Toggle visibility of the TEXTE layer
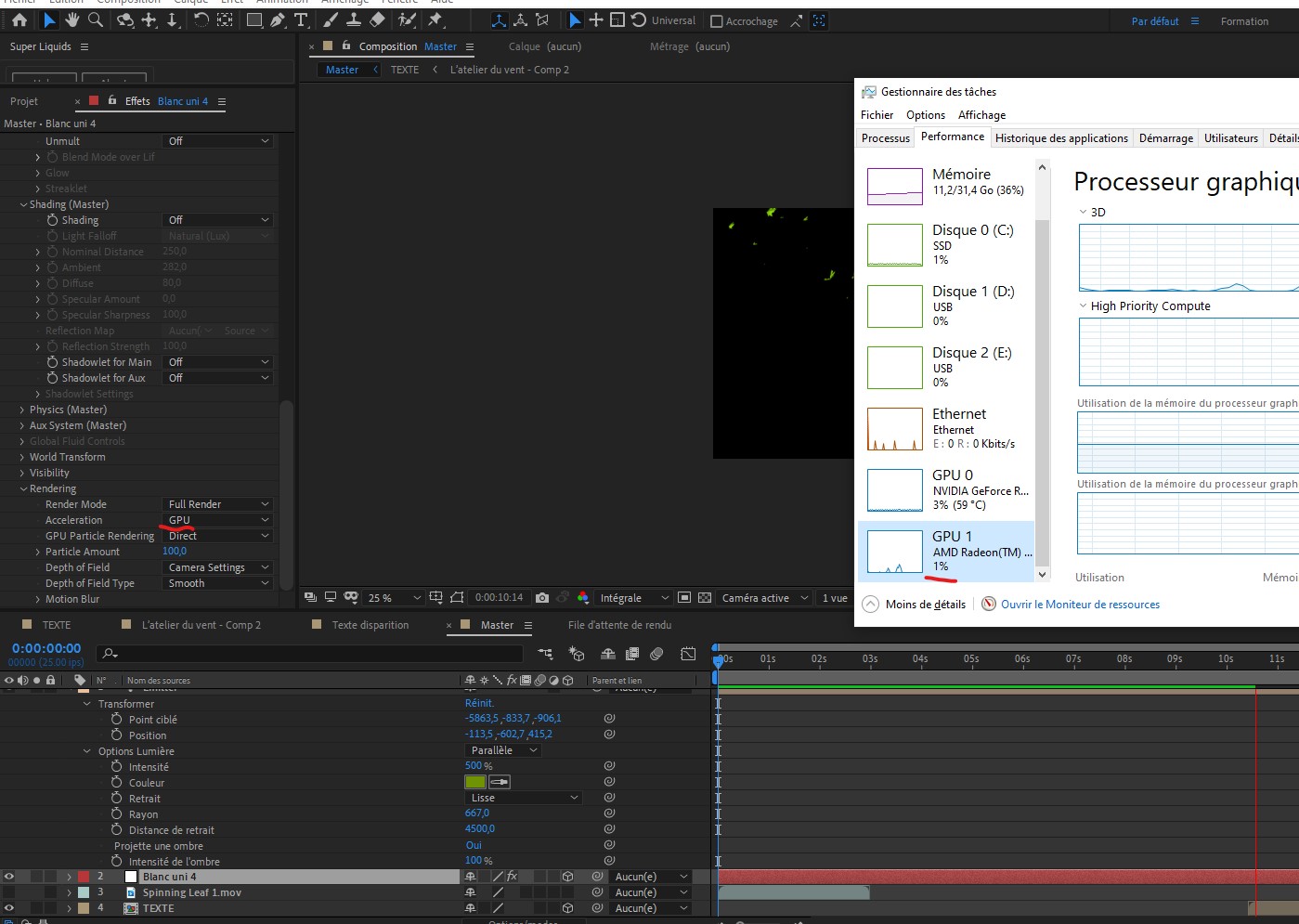The image size is (1299, 924). click(9, 908)
